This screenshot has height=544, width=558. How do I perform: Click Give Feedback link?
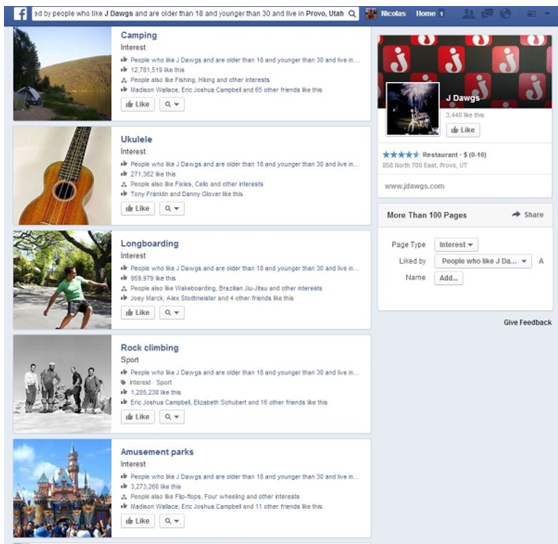click(x=527, y=322)
